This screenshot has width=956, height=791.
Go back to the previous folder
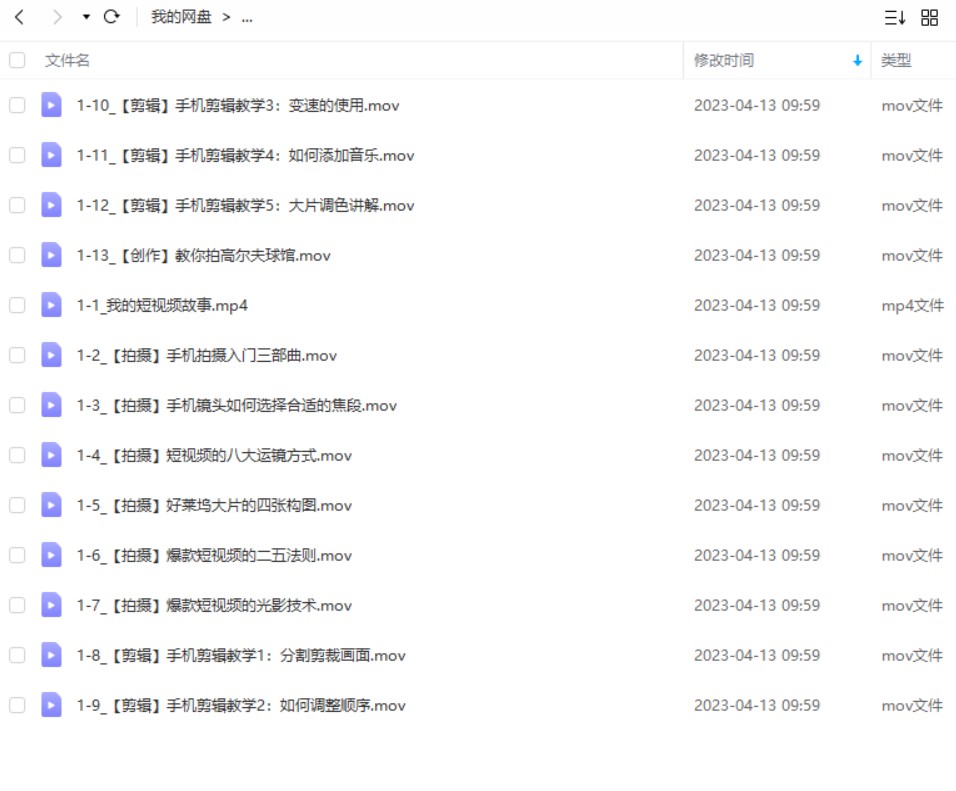[x=20, y=17]
